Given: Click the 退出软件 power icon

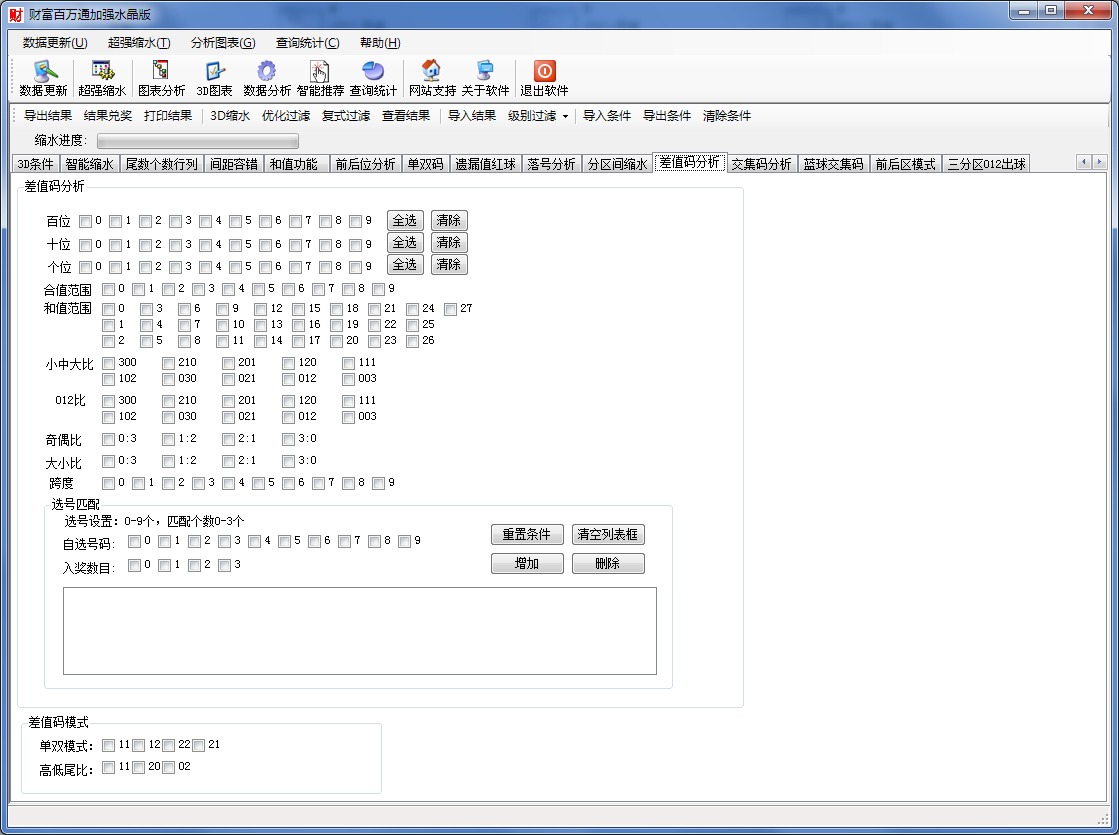Looking at the screenshot, I should [544, 71].
